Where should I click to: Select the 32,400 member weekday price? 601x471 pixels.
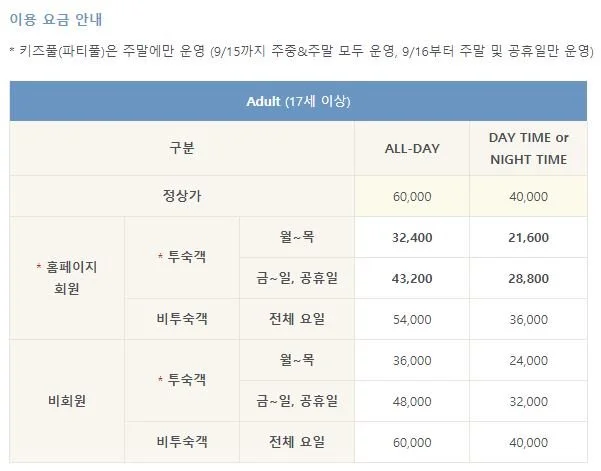(412, 237)
